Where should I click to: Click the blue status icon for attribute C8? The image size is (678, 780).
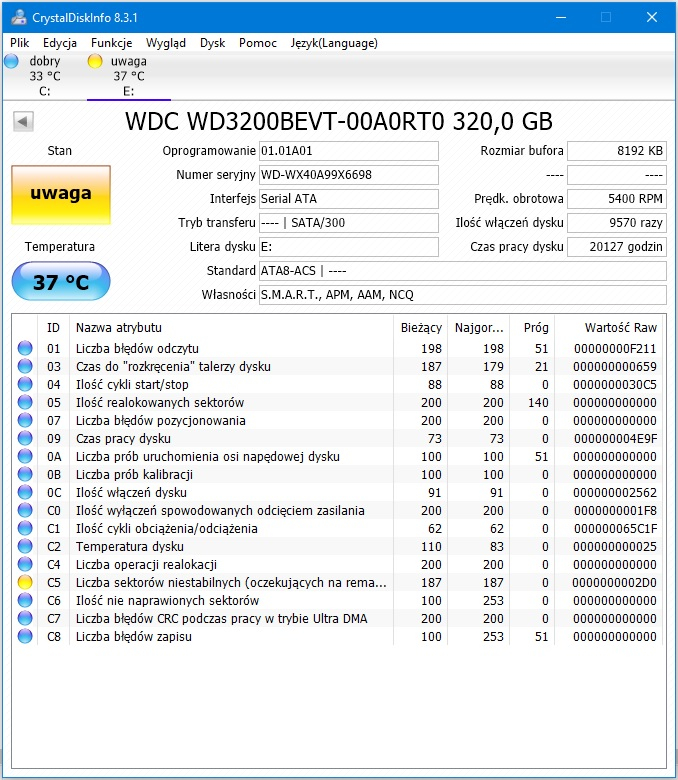25,636
